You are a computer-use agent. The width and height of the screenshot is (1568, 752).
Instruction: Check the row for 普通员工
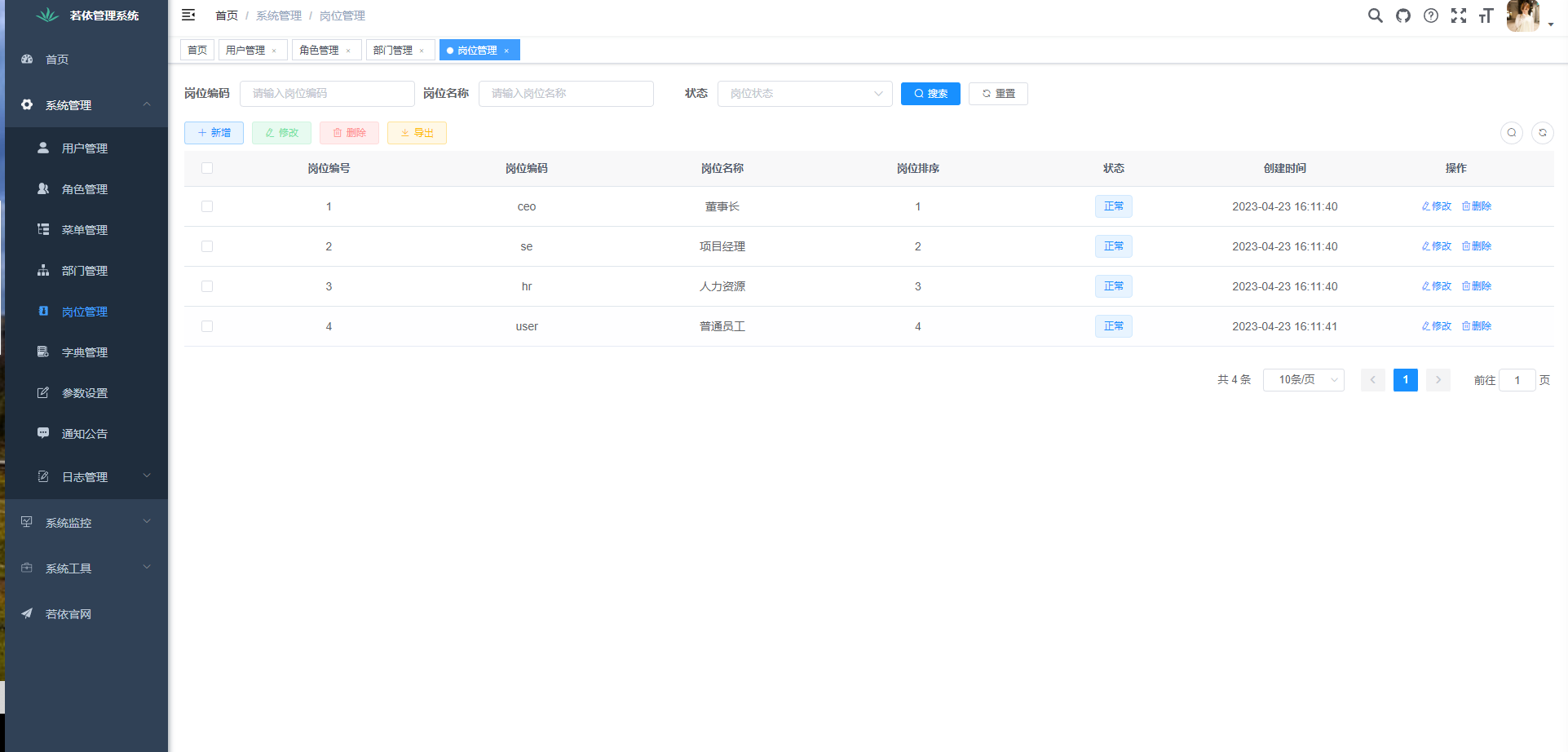click(x=207, y=326)
